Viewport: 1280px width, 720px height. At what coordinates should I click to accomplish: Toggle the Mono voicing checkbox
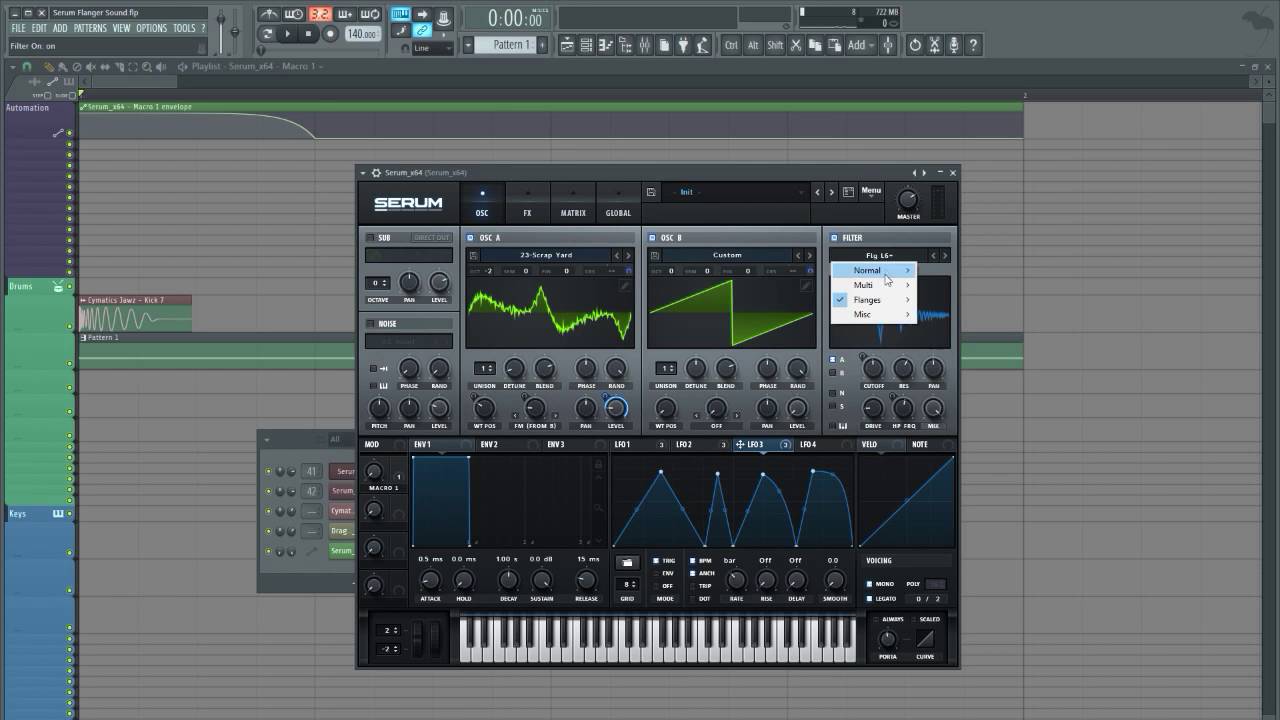870,584
